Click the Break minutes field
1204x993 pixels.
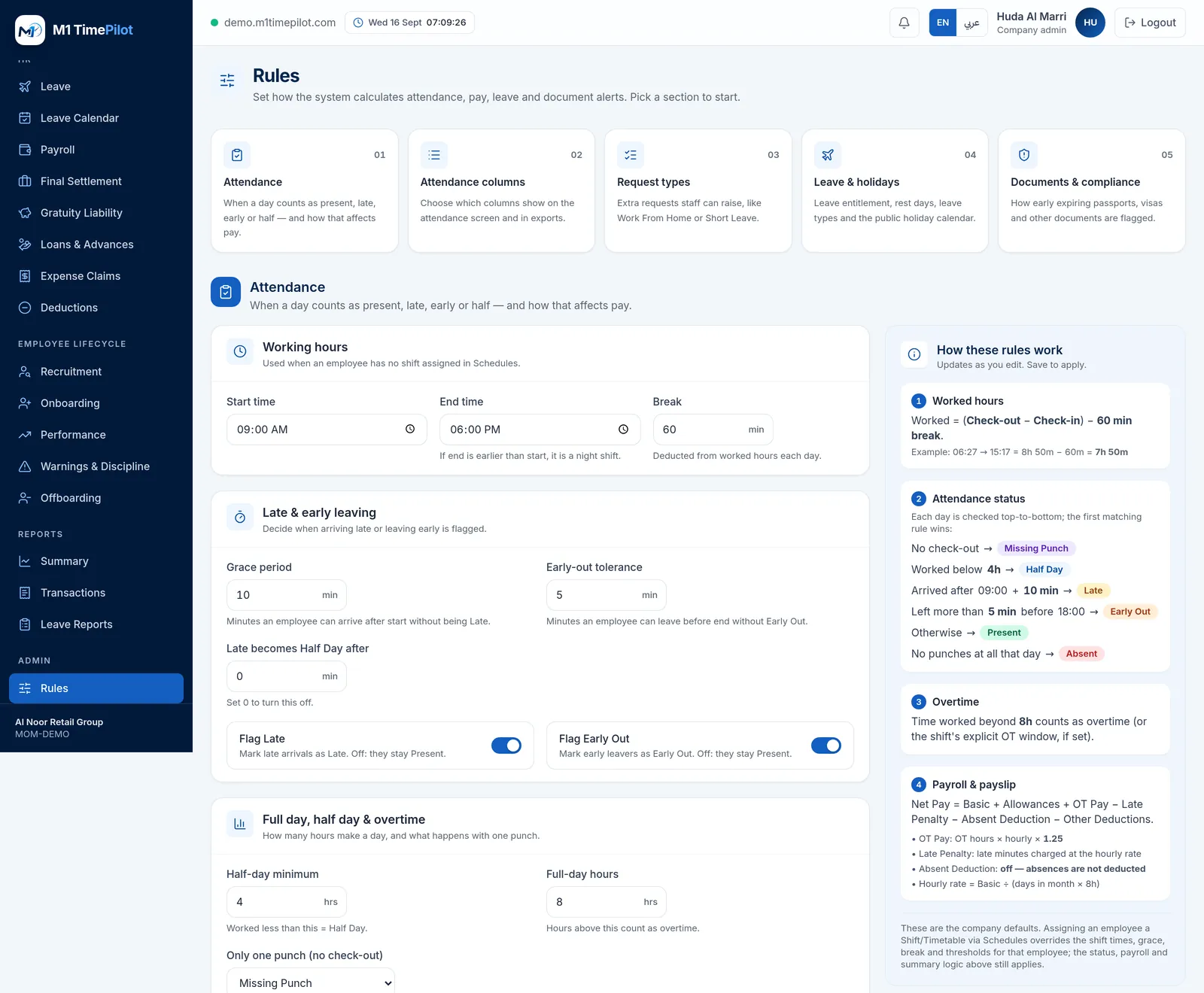coord(713,430)
